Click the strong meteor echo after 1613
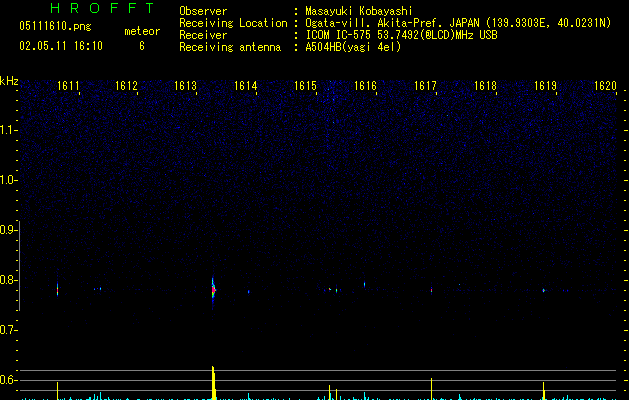 pos(213,290)
